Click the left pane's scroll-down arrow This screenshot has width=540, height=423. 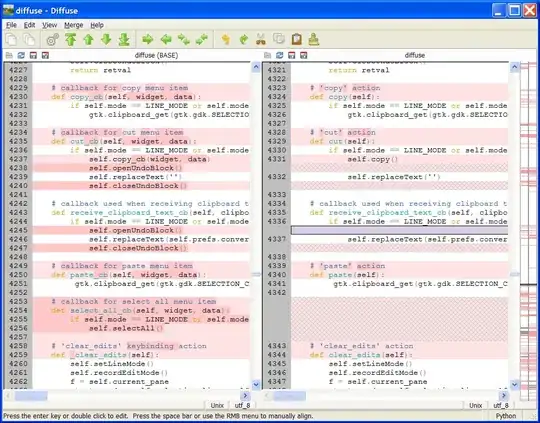(x=256, y=384)
